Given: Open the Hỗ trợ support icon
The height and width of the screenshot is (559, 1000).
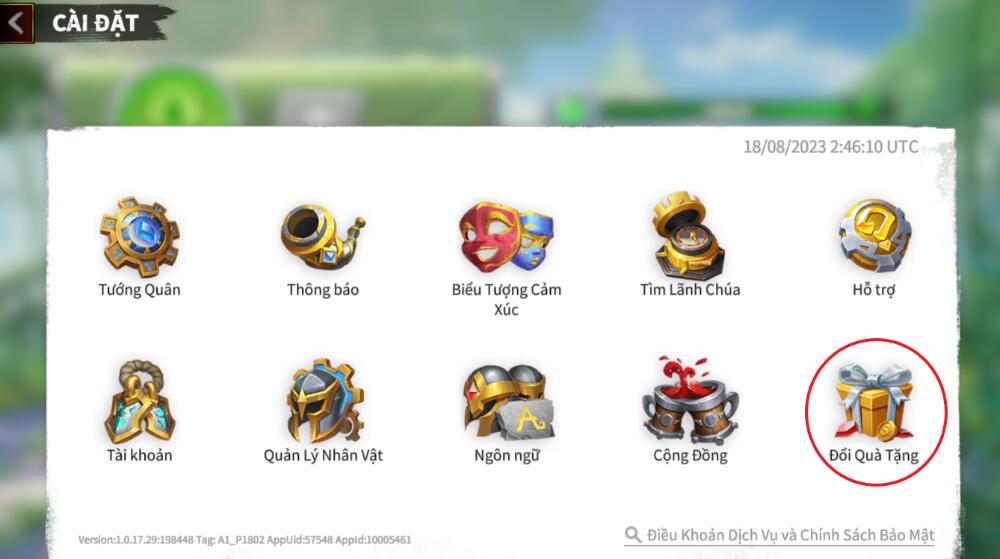Looking at the screenshot, I should [874, 236].
